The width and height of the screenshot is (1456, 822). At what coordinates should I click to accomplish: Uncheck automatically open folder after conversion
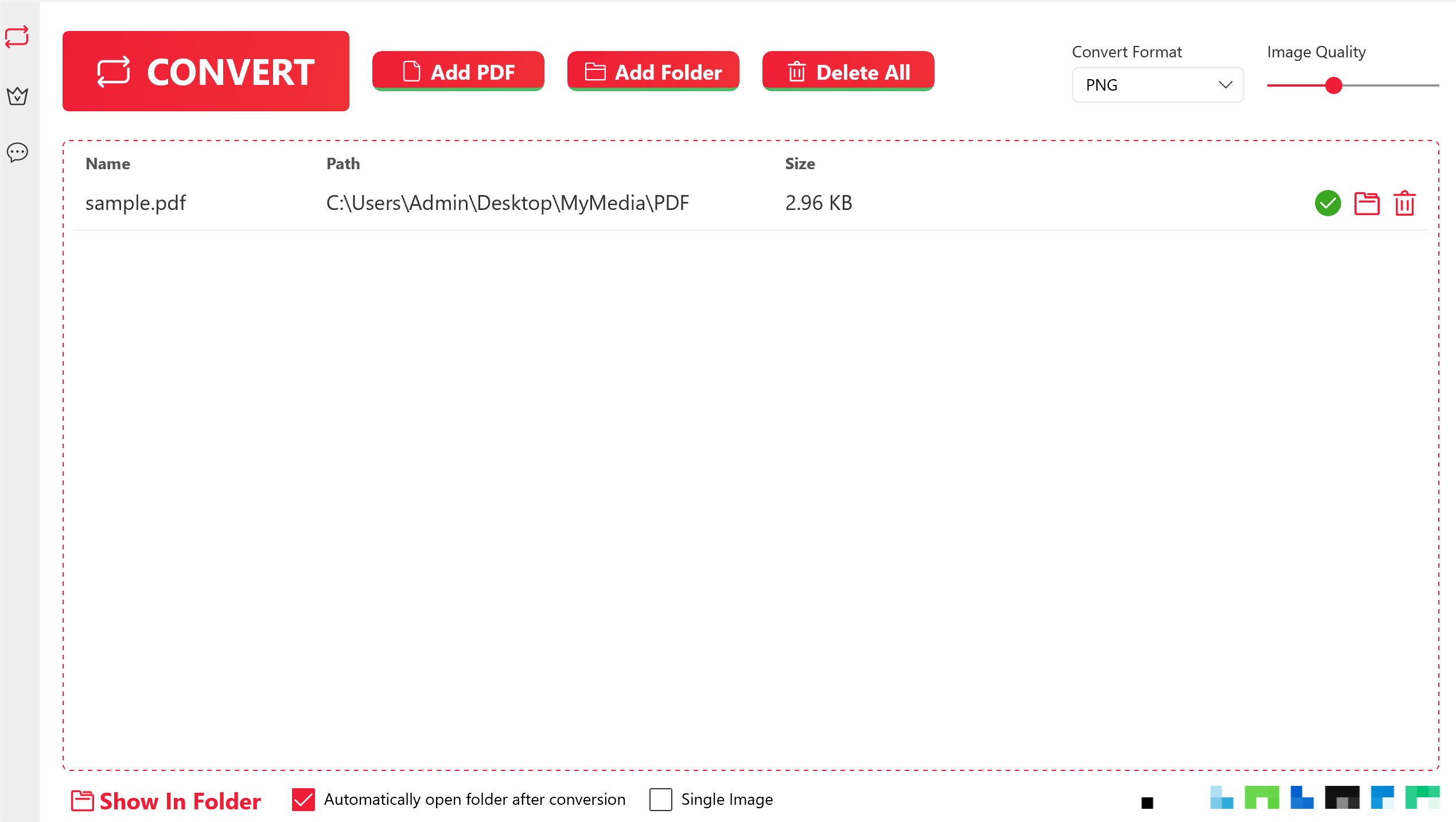[x=303, y=799]
